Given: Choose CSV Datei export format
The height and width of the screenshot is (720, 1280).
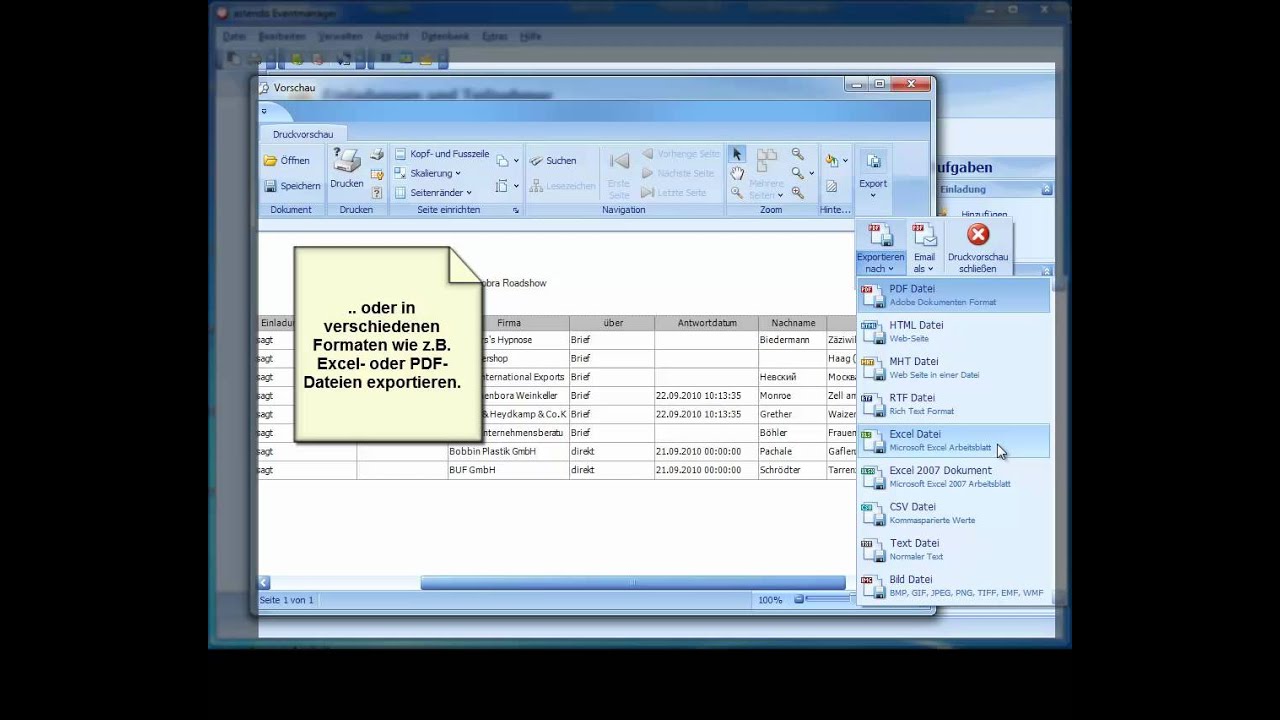Looking at the screenshot, I should 954,513.
